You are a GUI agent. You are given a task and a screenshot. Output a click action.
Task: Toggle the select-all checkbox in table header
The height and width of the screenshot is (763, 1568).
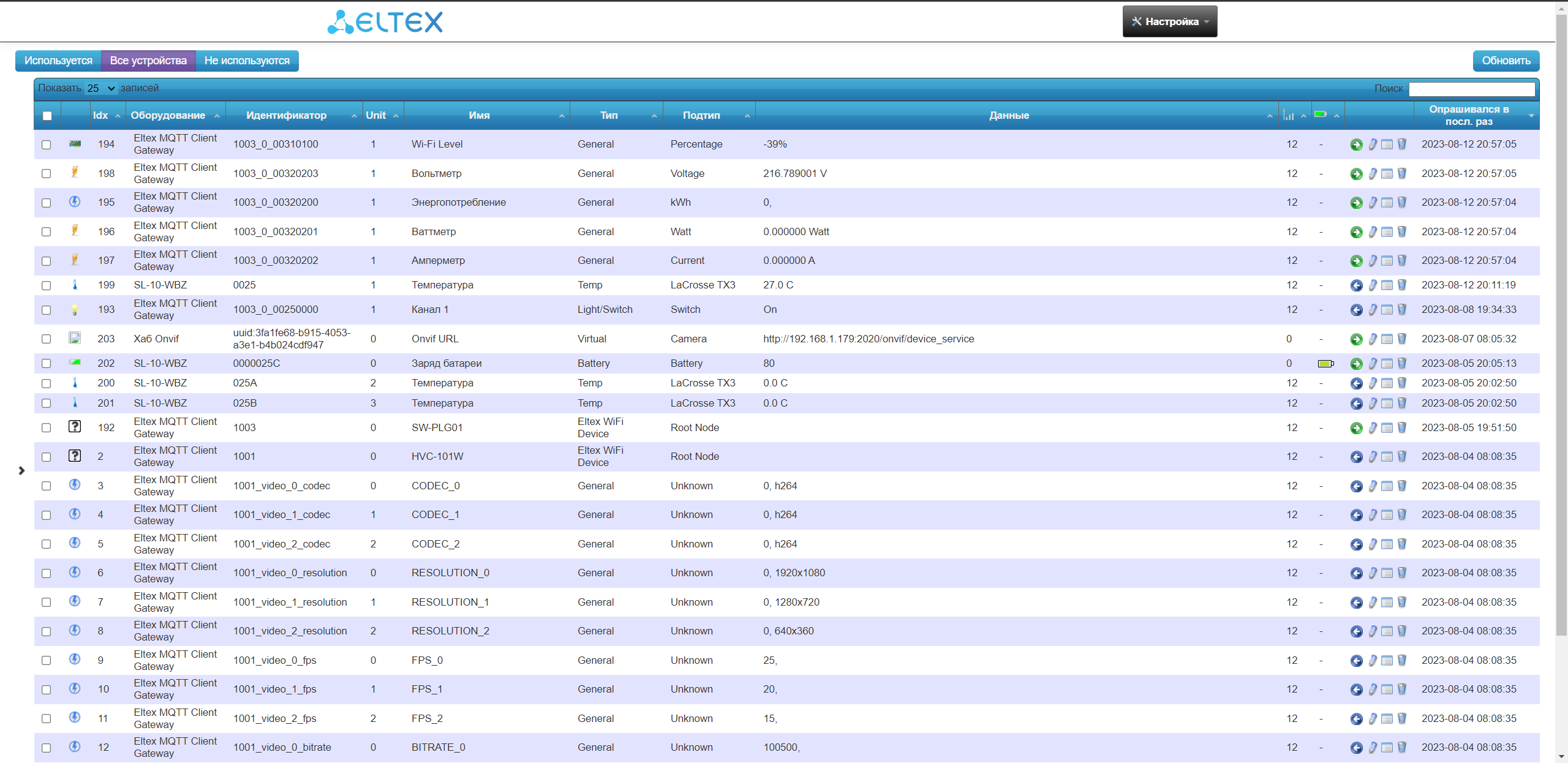click(x=47, y=116)
